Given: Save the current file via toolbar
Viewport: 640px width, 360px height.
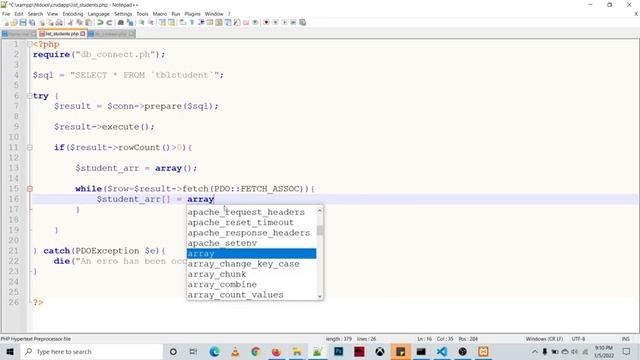Looking at the screenshot, I should tap(23, 22).
